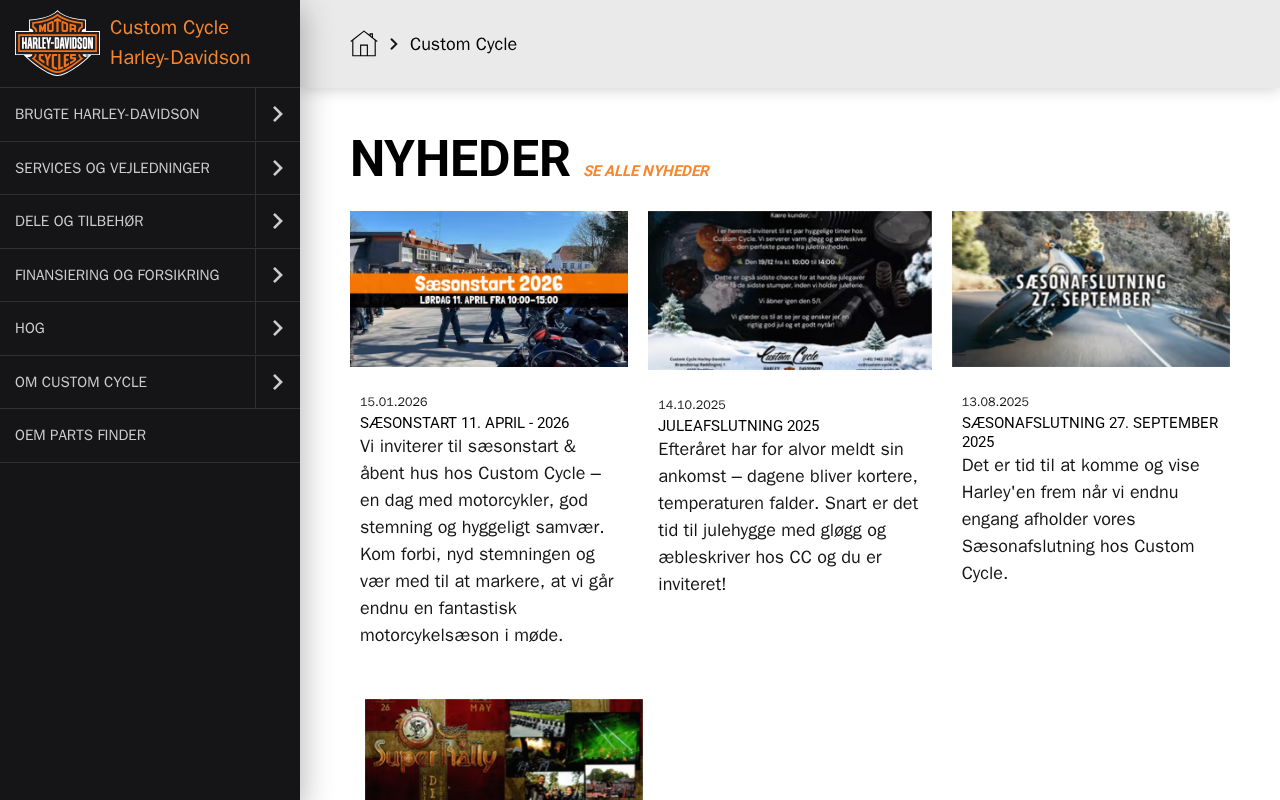
Task: Open the Sæsonstart 11. April - 2026 headline
Action: (x=464, y=423)
